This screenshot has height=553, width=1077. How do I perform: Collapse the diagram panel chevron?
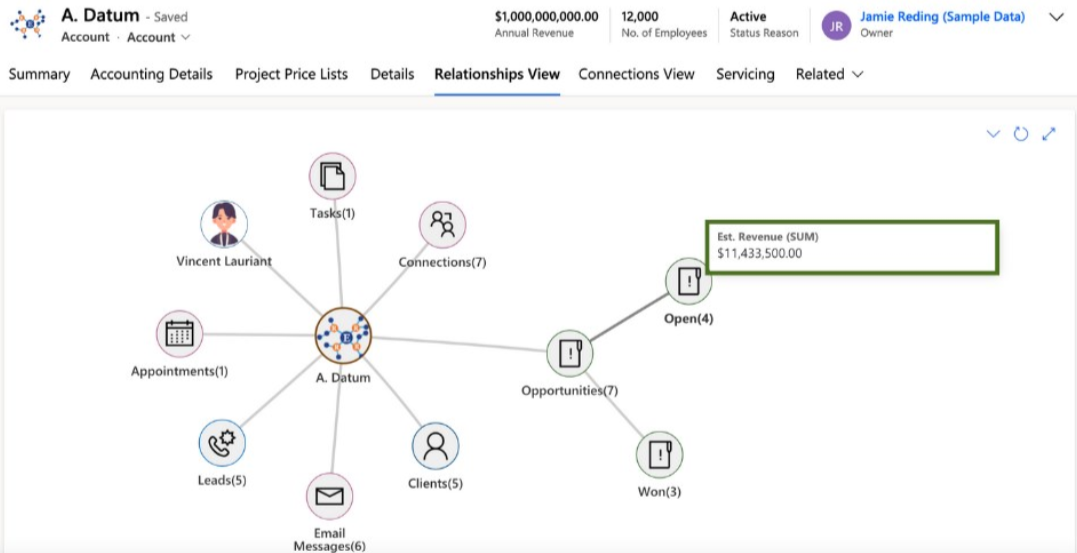(993, 134)
